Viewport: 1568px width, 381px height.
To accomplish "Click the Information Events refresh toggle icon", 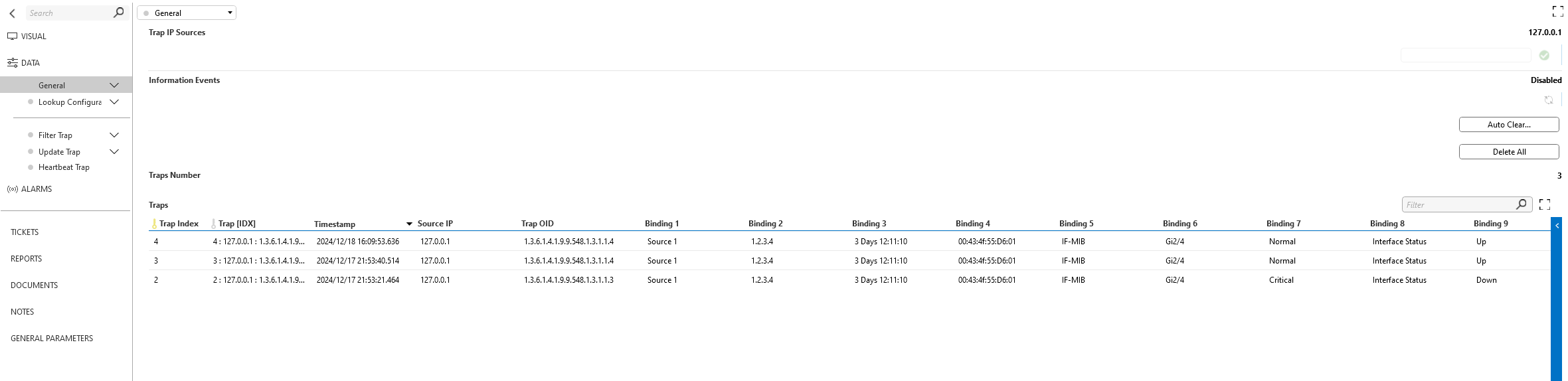I will pyautogui.click(x=1548, y=100).
